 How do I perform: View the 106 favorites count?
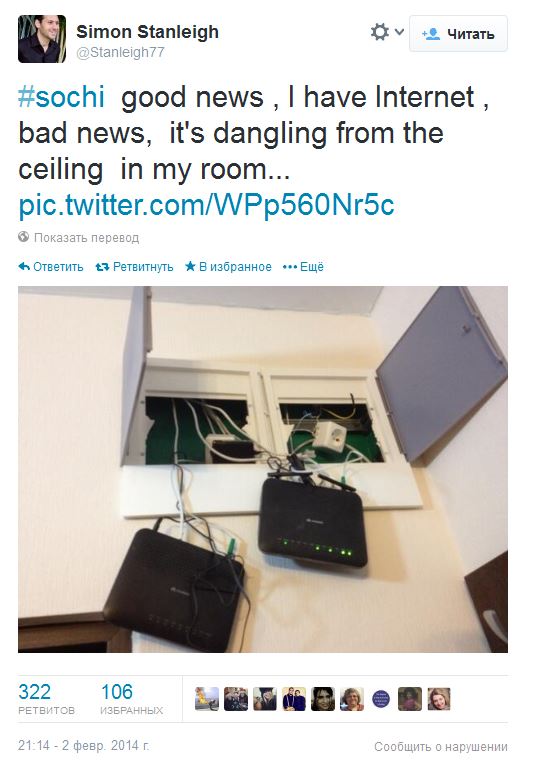tap(131, 699)
